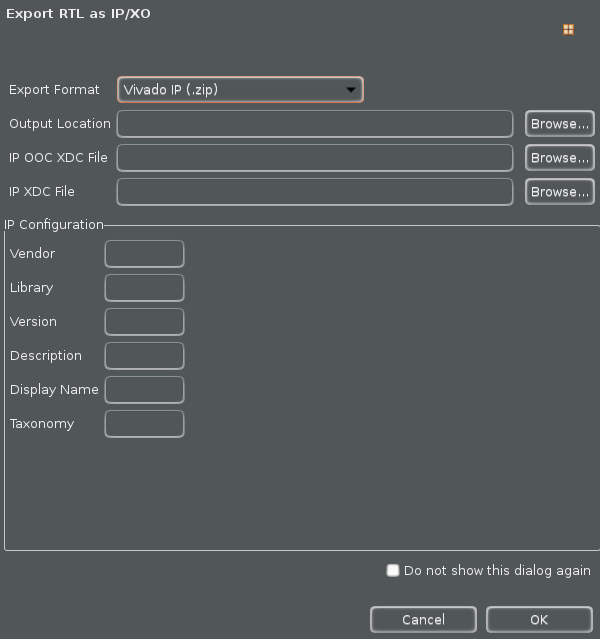The width and height of the screenshot is (600, 639).
Task: Click into the IP OOC XDC File field
Action: 315,158
